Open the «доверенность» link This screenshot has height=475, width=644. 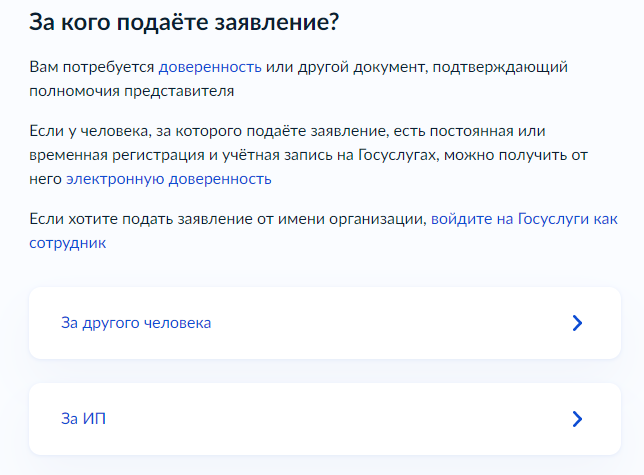point(210,67)
